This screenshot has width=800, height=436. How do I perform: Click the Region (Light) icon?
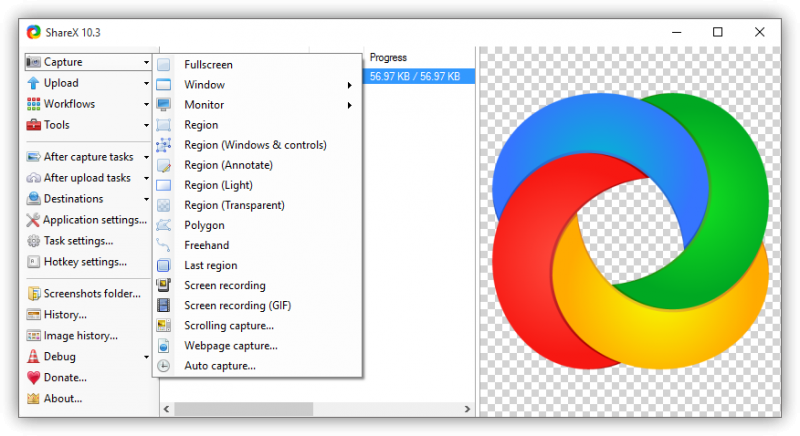coord(163,185)
